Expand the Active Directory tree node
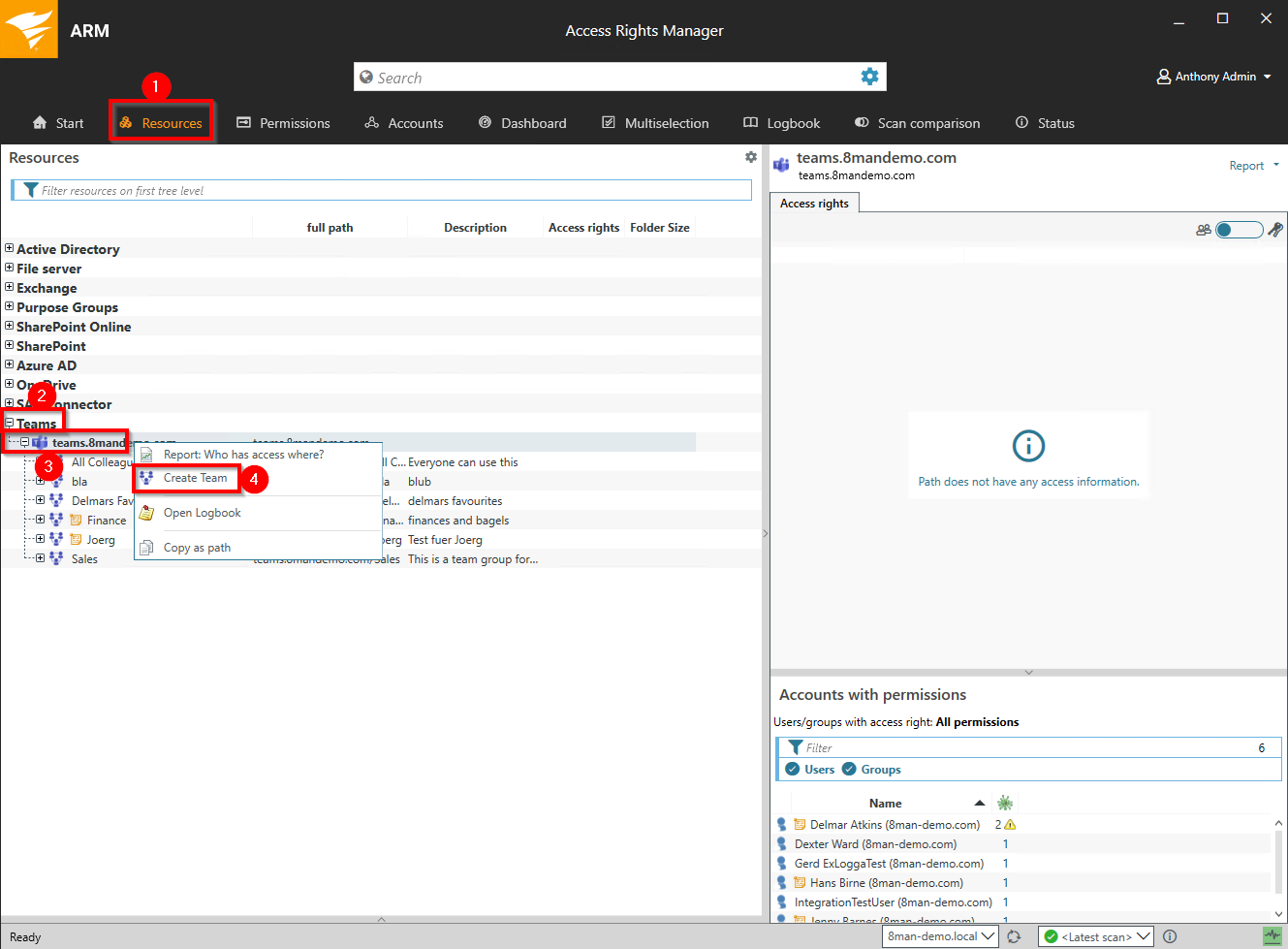 (x=10, y=249)
